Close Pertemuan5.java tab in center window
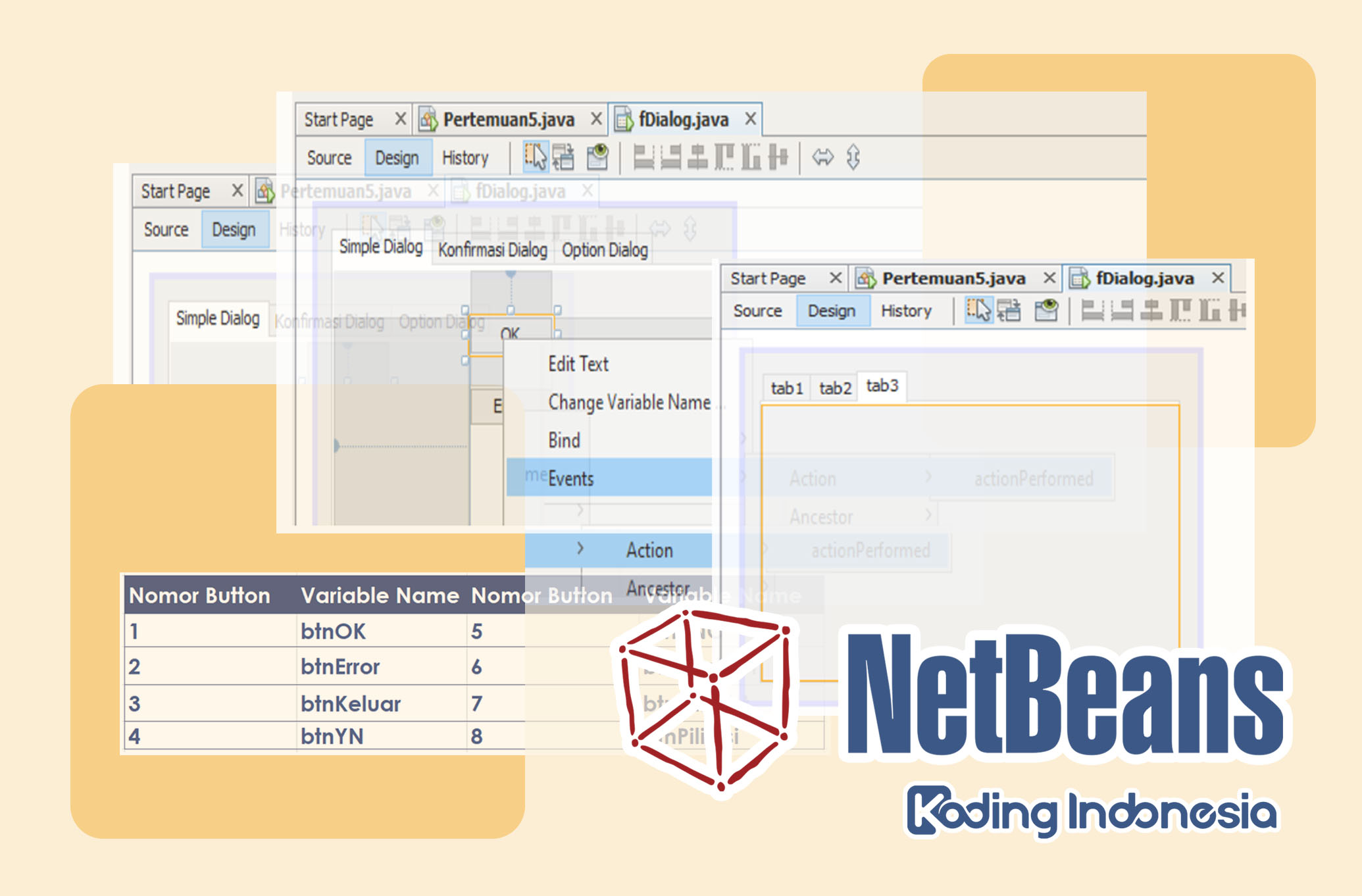The width and height of the screenshot is (1362, 896). click(596, 119)
